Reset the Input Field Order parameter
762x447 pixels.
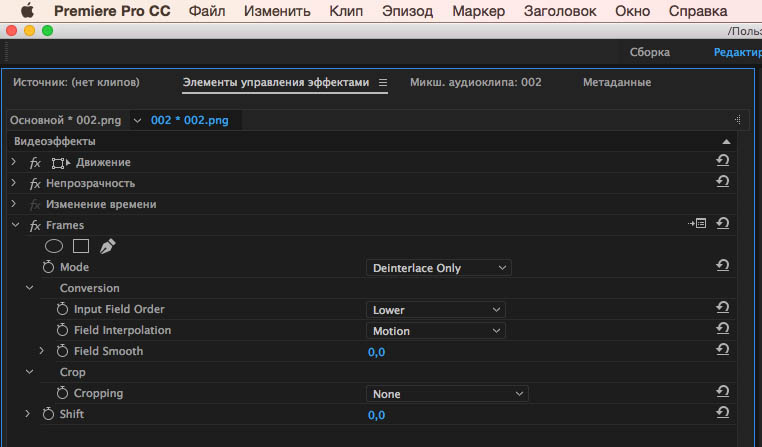point(723,307)
